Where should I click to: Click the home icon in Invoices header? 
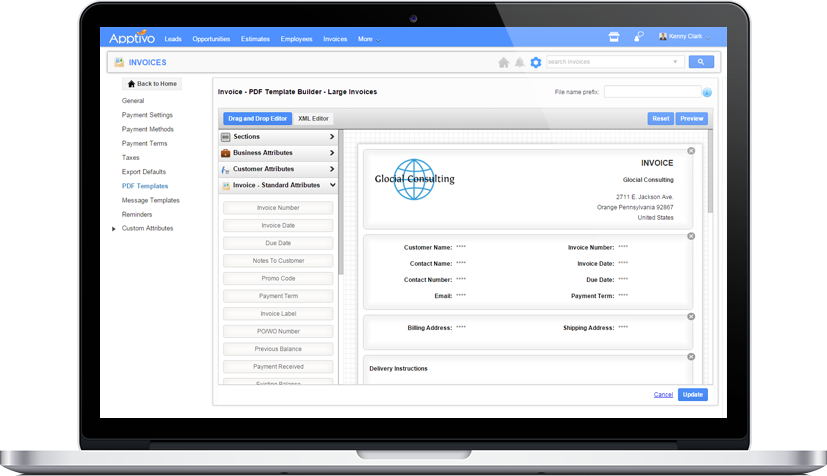[504, 62]
